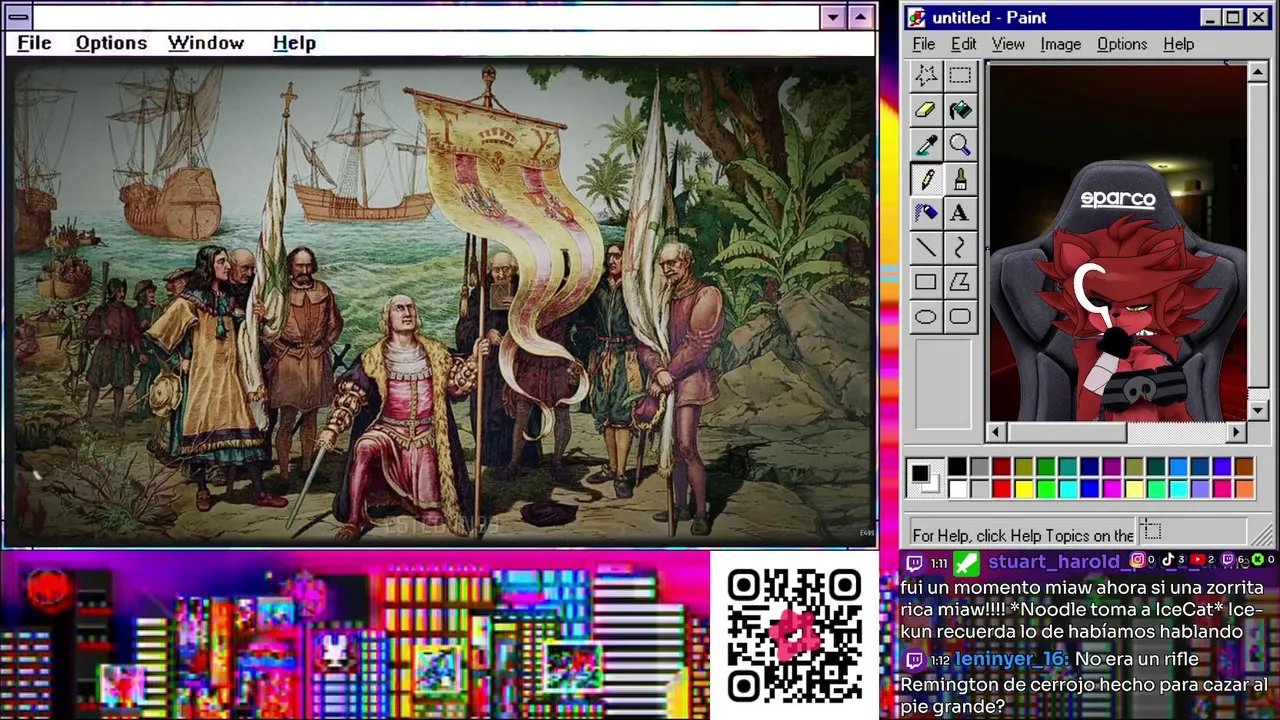This screenshot has width=1280, height=720.
Task: Pick the bright red palette swatch
Action: click(1001, 488)
